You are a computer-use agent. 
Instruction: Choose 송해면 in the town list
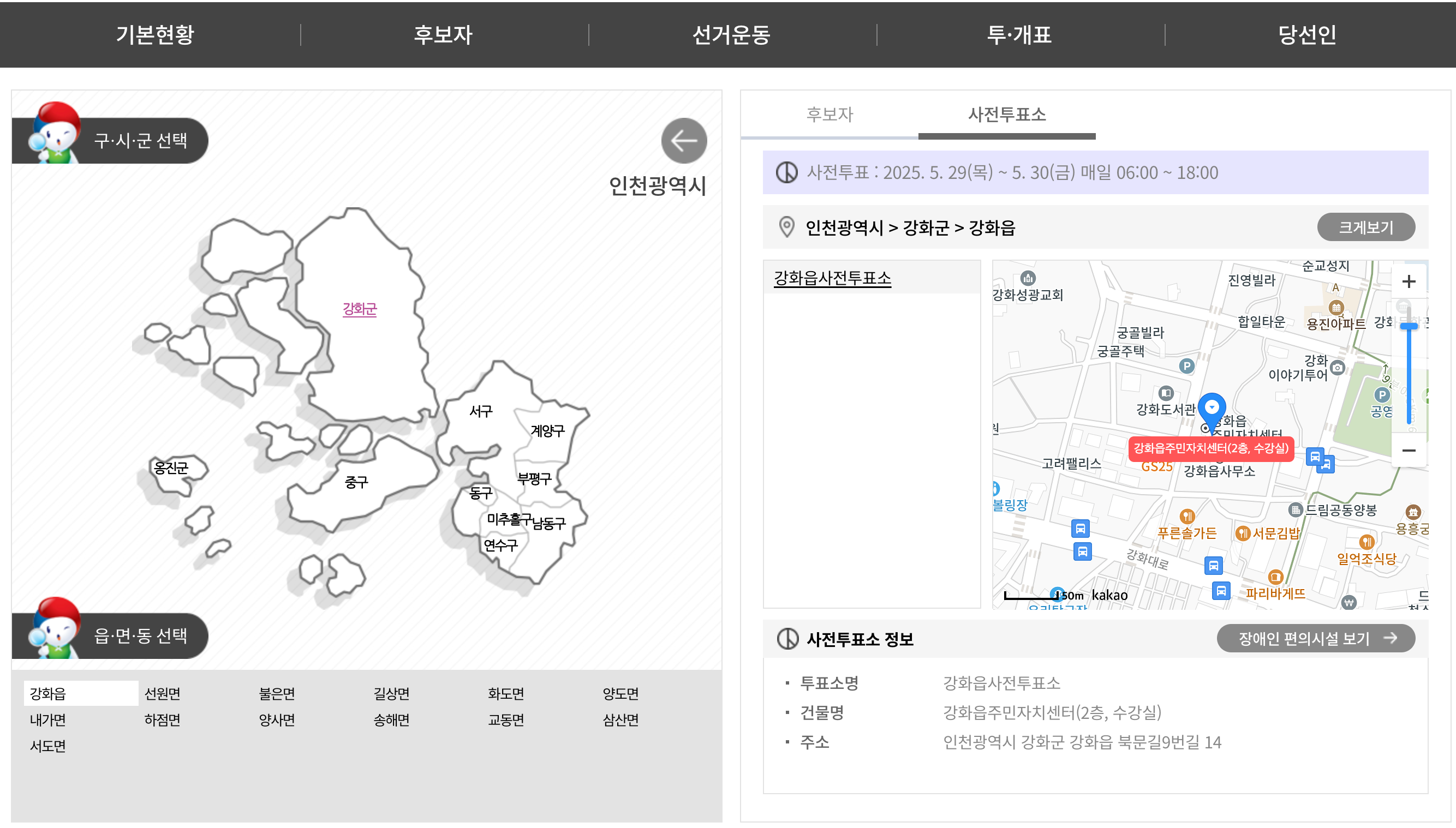[391, 719]
